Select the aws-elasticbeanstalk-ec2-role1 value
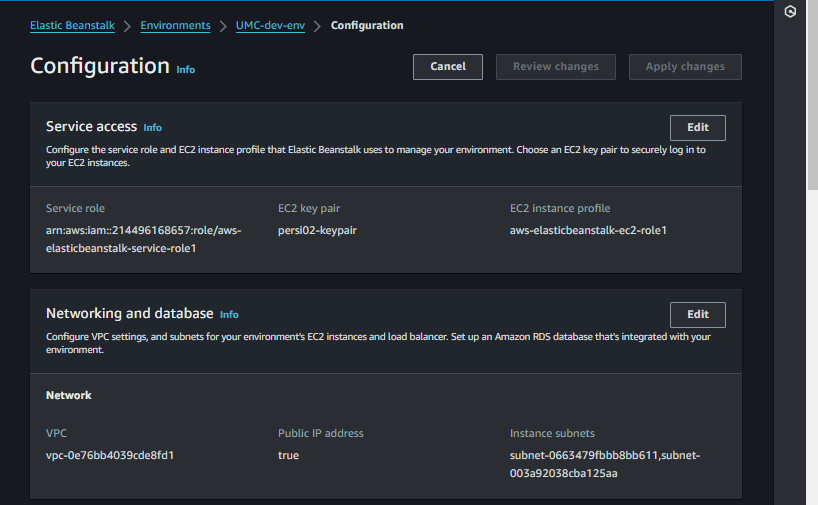 point(588,230)
